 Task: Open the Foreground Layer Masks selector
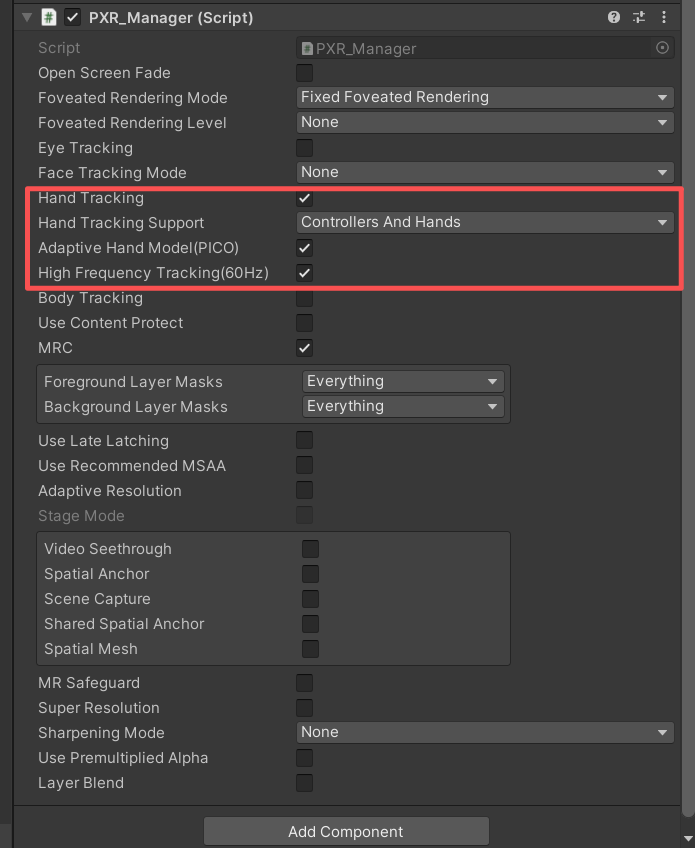click(402, 381)
